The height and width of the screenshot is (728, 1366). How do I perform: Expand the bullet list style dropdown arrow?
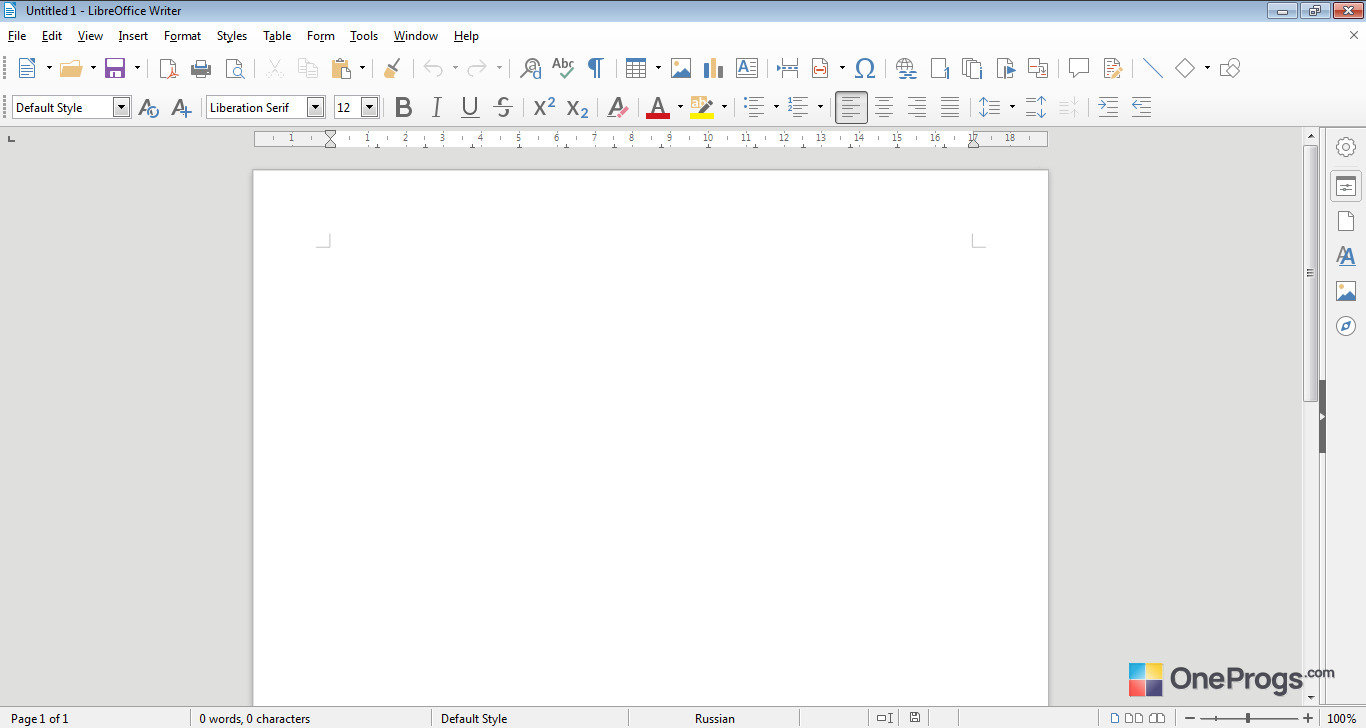pos(776,107)
